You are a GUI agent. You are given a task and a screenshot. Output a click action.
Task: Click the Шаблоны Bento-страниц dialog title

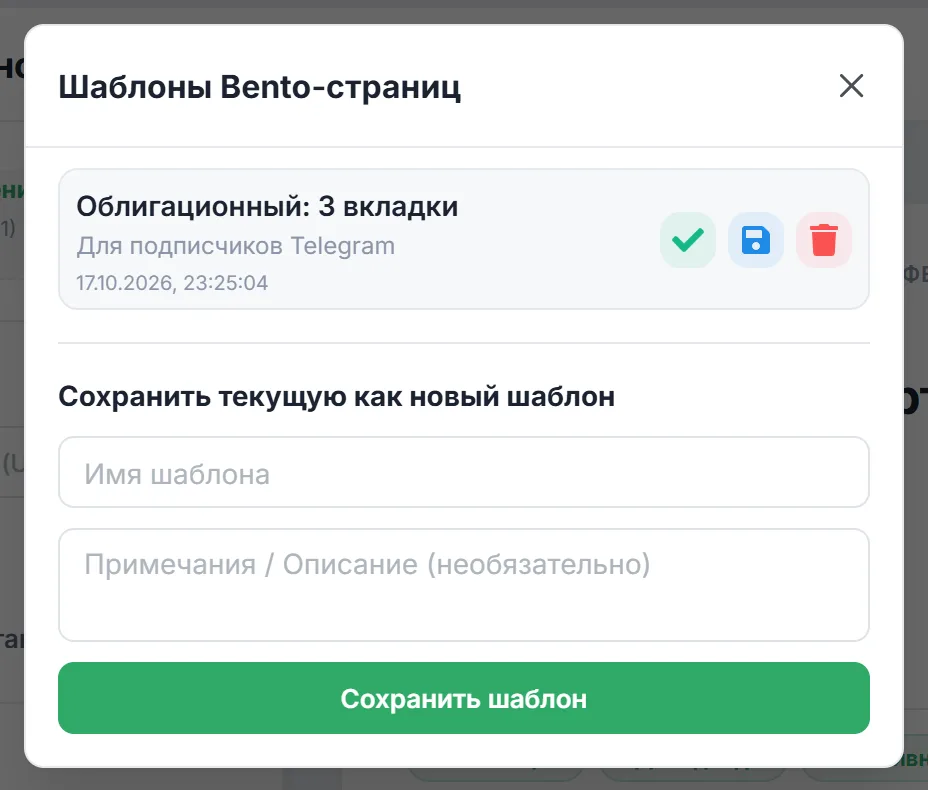point(259,87)
